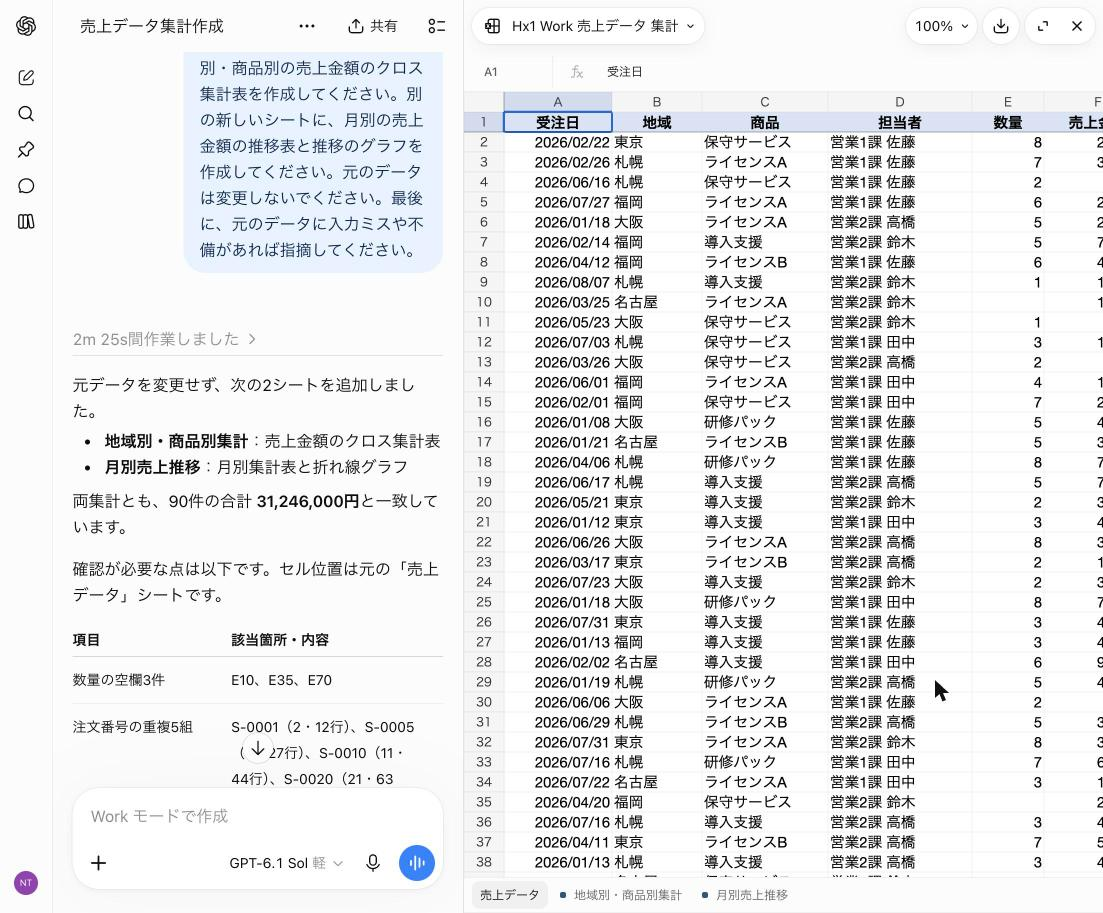This screenshot has height=913, width=1103.
Task: Click the 共有 share button
Action: point(372,26)
